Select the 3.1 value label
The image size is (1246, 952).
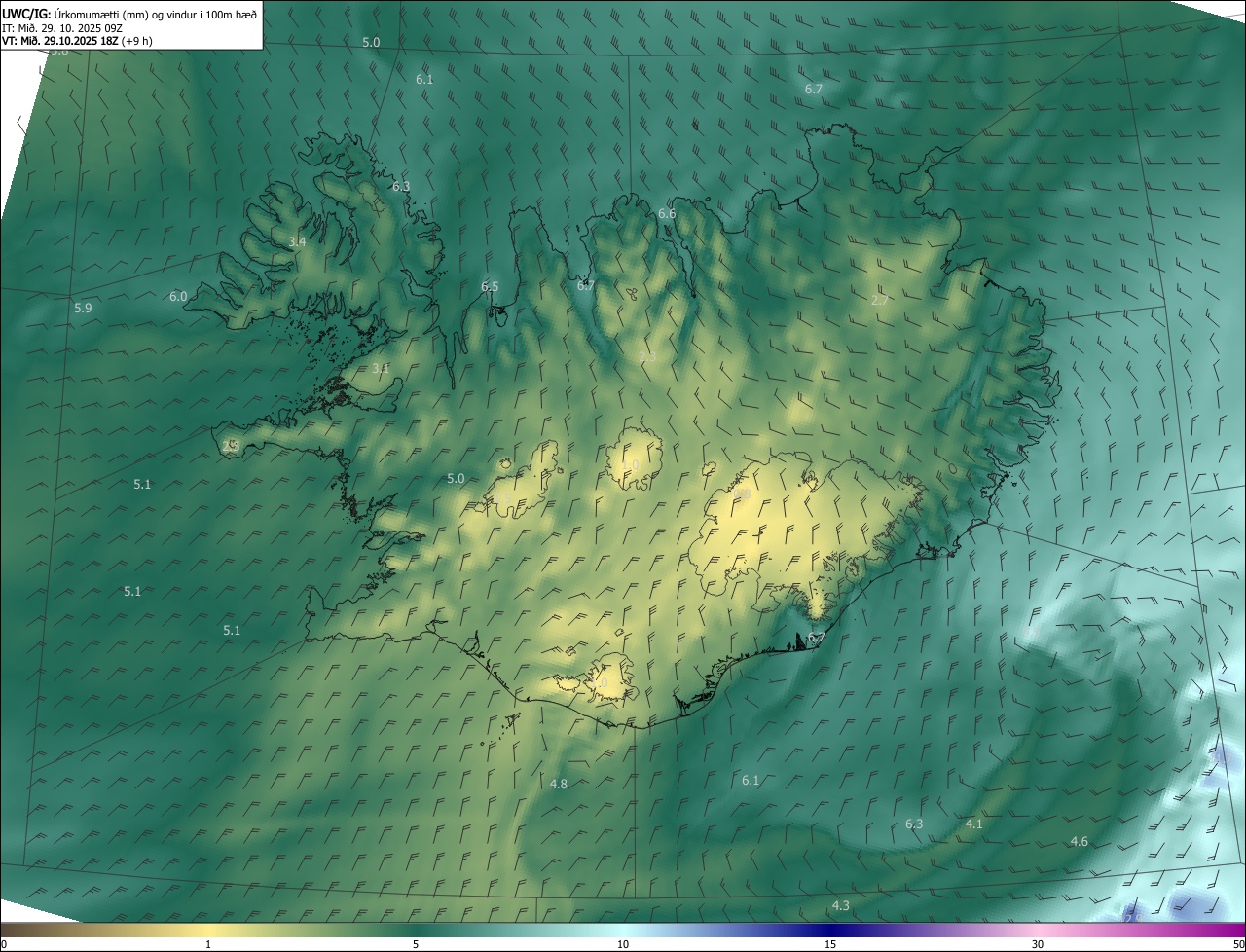pyautogui.click(x=381, y=368)
